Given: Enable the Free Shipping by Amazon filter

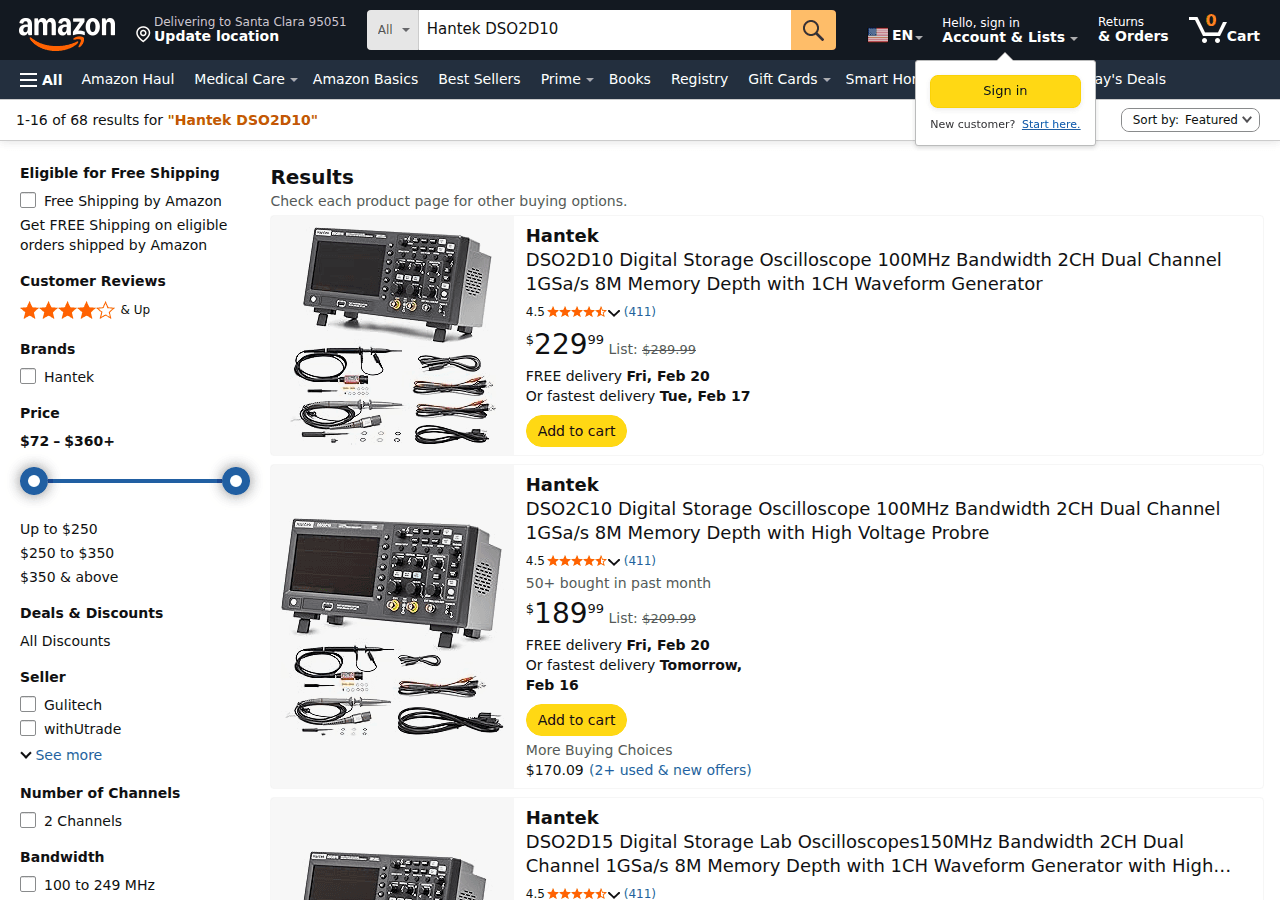Looking at the screenshot, I should coord(28,200).
